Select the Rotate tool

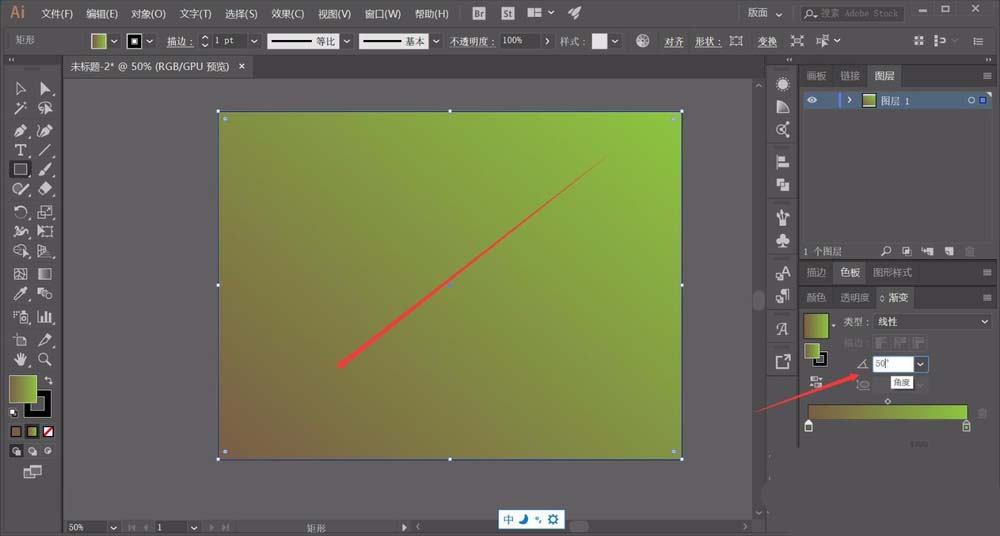click(x=20, y=212)
